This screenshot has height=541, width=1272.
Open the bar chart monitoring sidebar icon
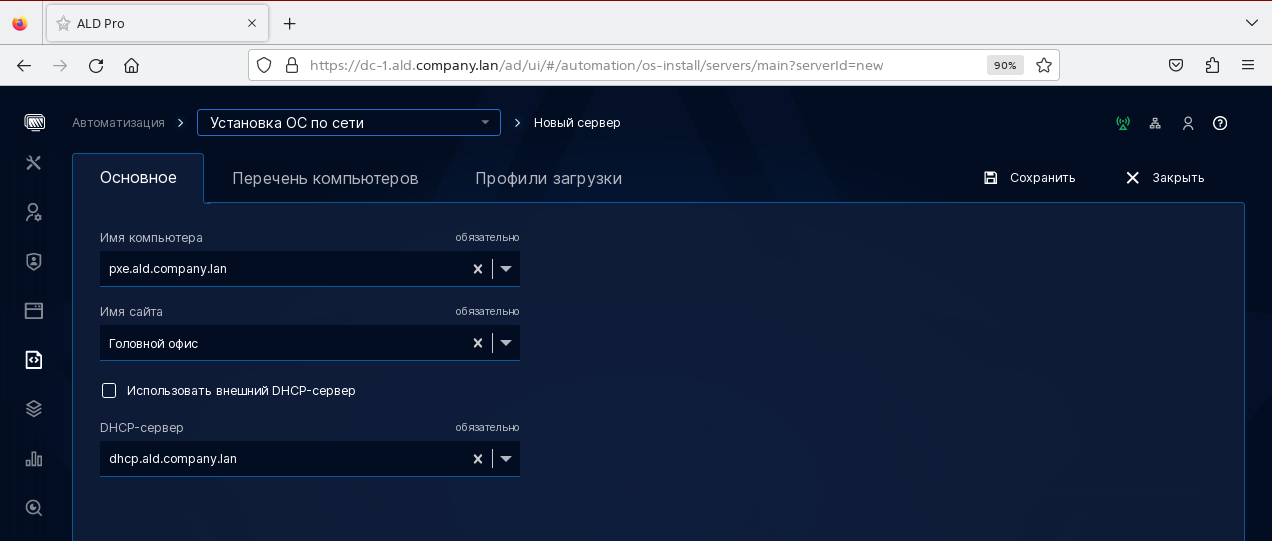(34, 458)
